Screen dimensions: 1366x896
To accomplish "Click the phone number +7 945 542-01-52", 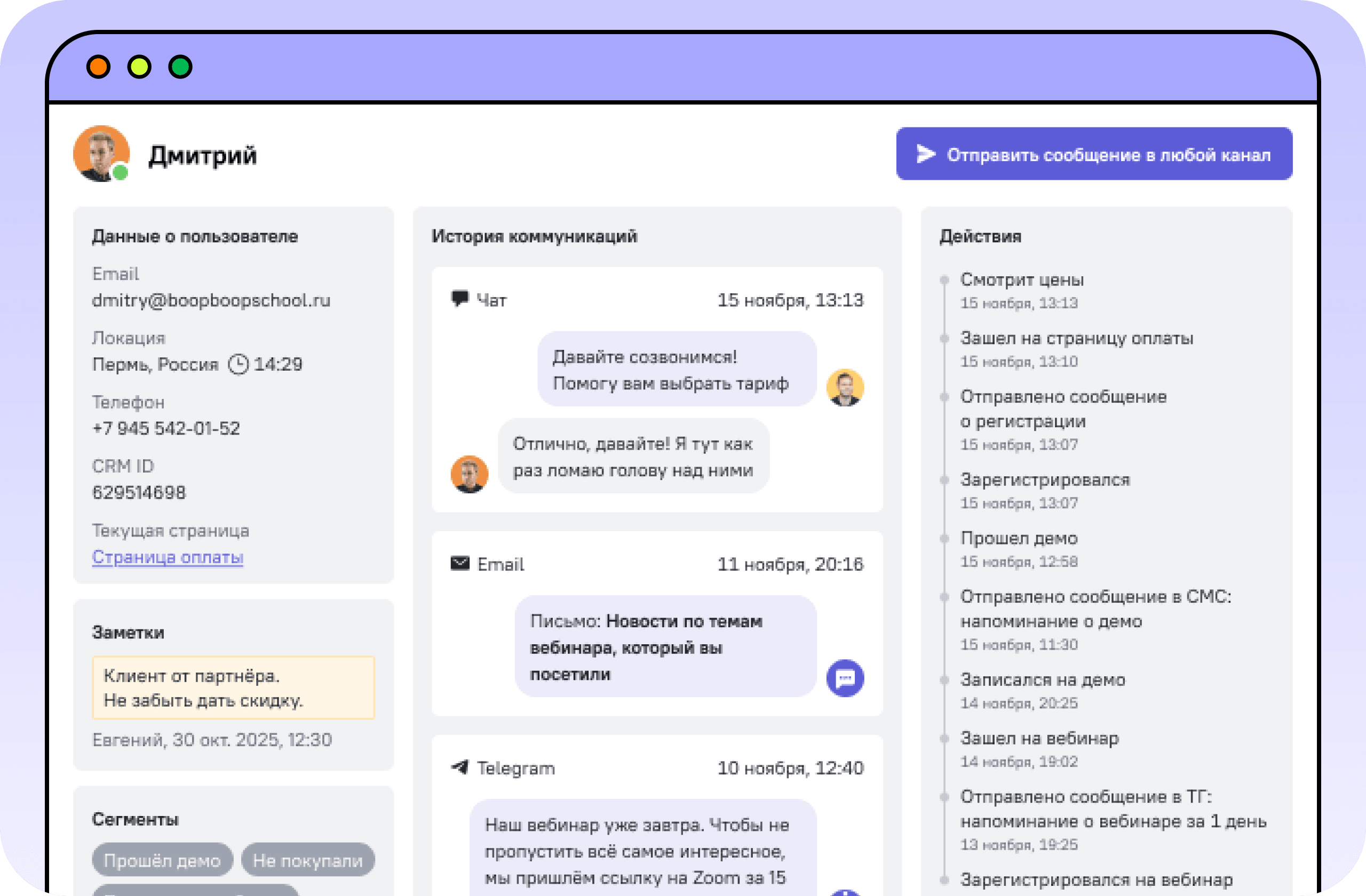I will (x=166, y=428).
